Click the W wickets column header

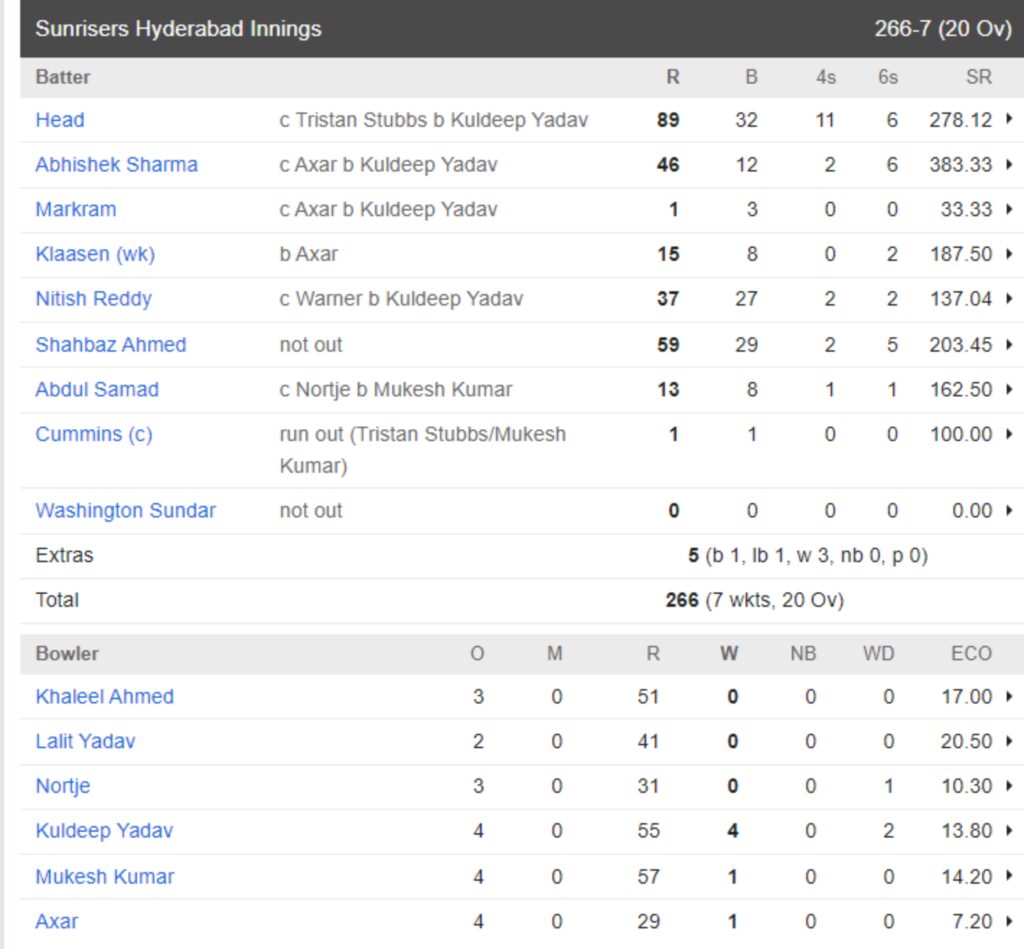coord(729,654)
